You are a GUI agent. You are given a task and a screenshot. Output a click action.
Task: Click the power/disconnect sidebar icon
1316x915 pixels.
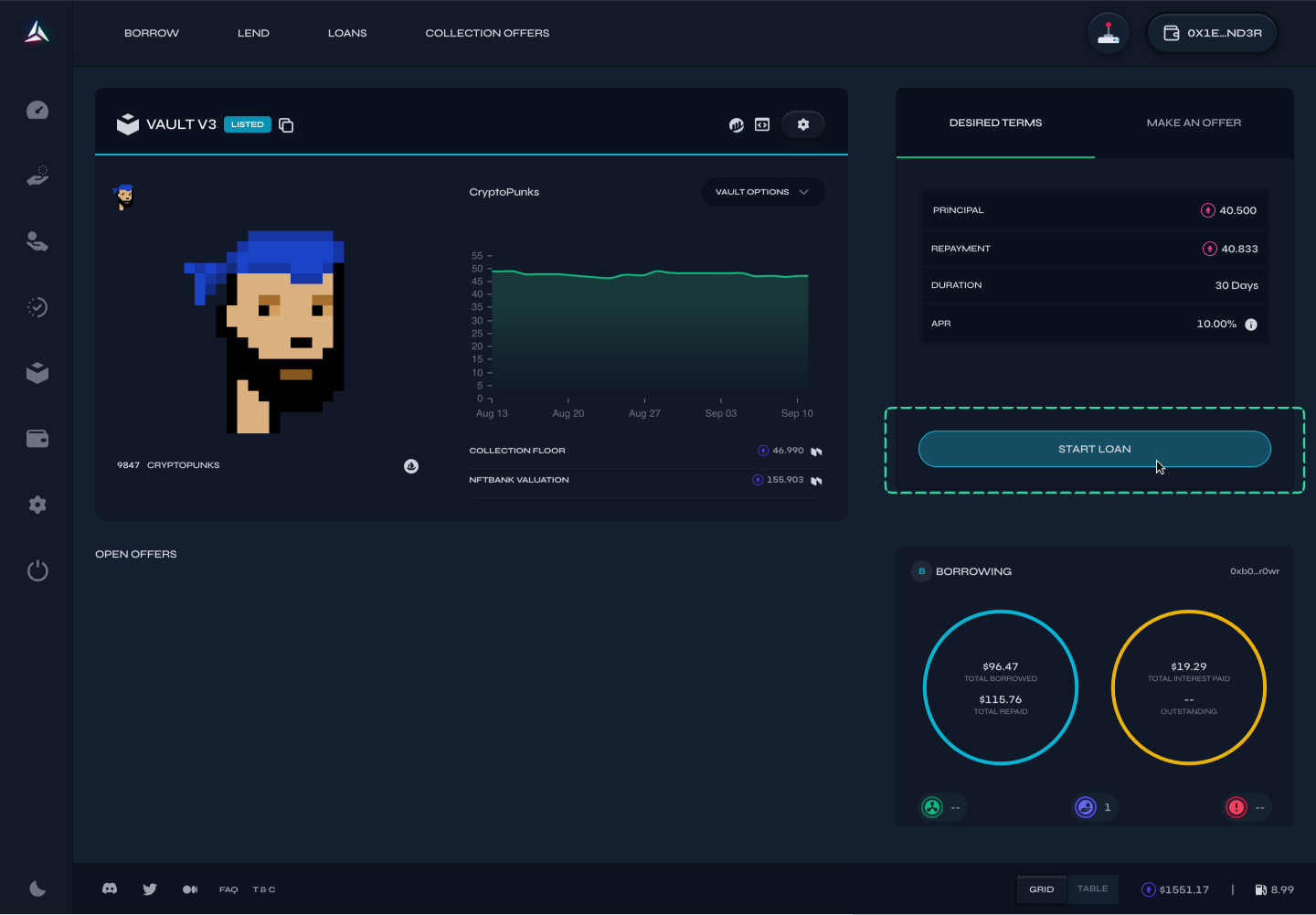(x=37, y=571)
